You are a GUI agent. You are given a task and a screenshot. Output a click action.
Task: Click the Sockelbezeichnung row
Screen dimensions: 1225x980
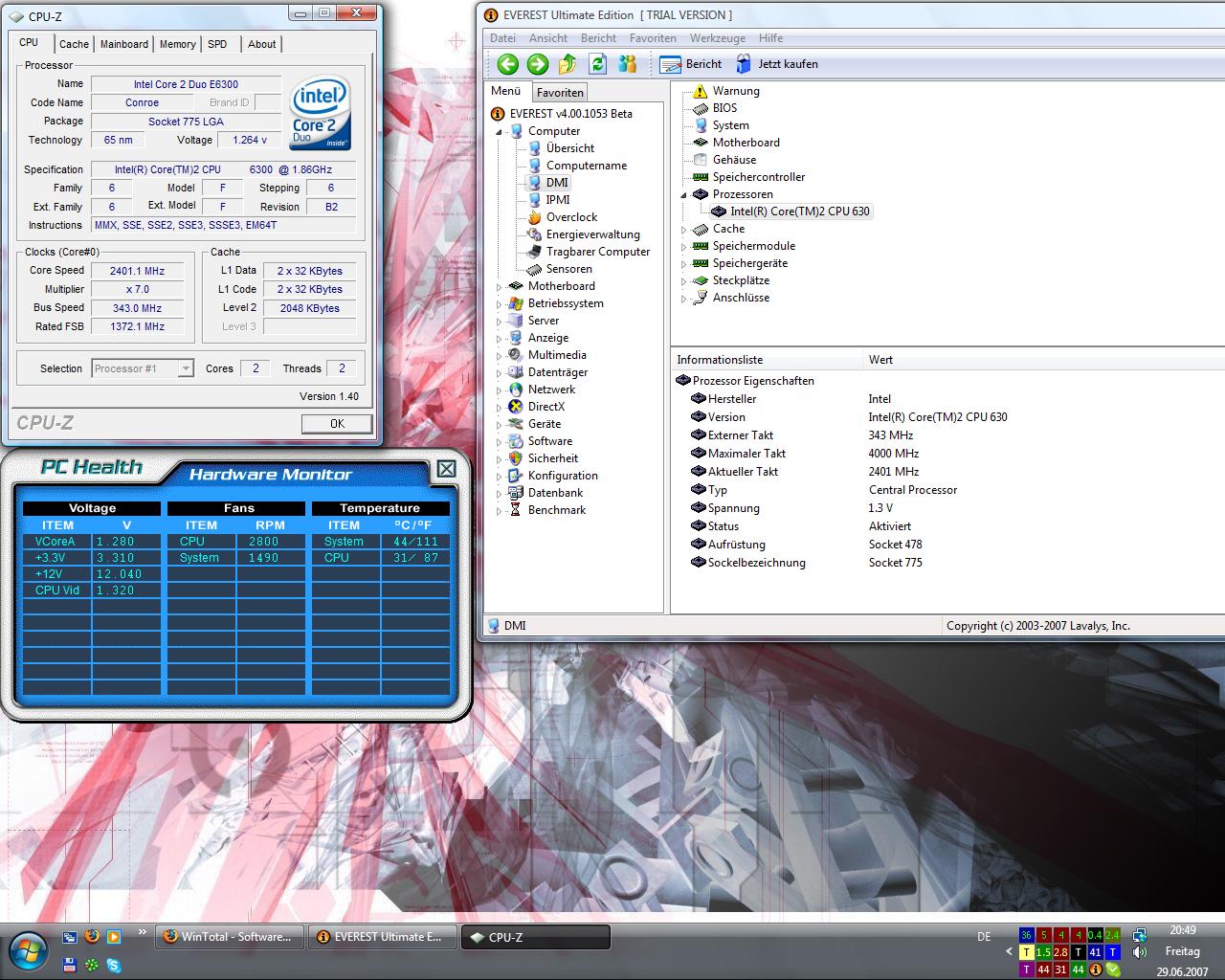(947, 563)
